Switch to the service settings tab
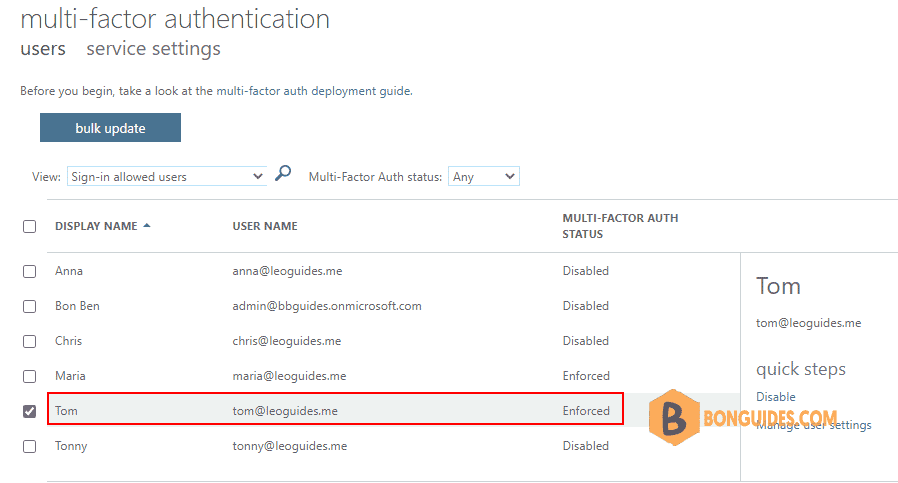Image resolution: width=898 pixels, height=483 pixels. [x=153, y=49]
